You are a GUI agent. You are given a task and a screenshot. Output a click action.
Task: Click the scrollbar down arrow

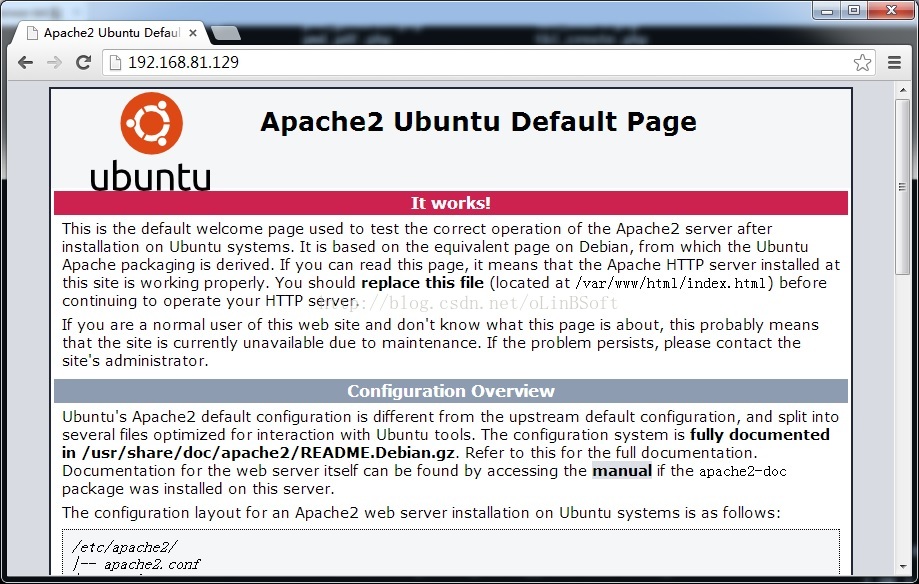coord(903,566)
